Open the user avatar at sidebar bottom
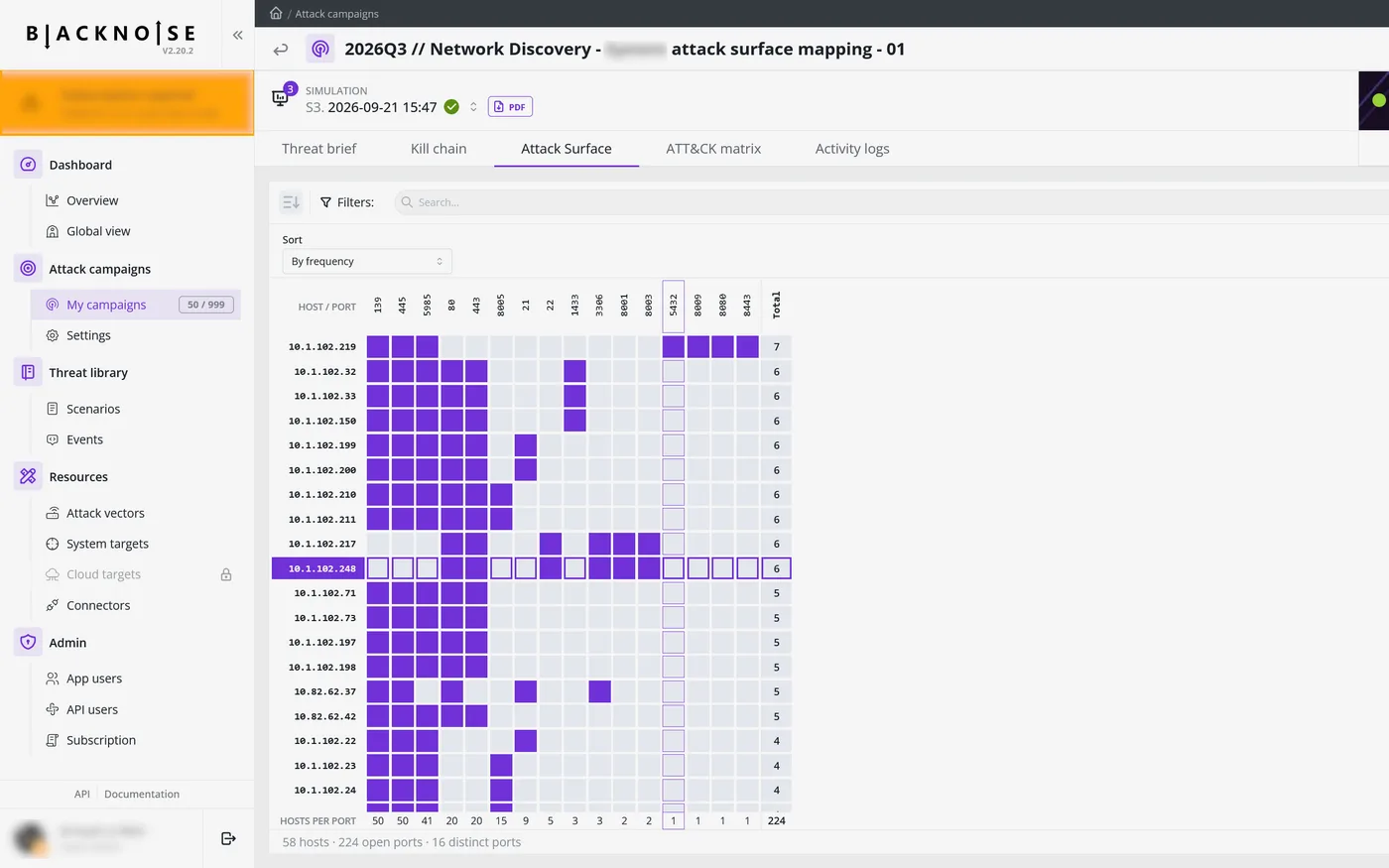This screenshot has height=868, width=1389. (30, 838)
